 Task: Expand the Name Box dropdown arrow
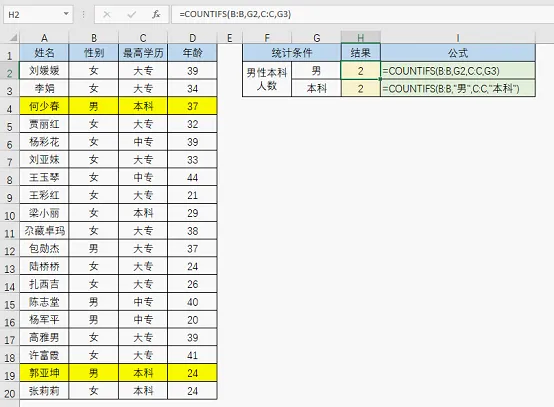(66, 14)
